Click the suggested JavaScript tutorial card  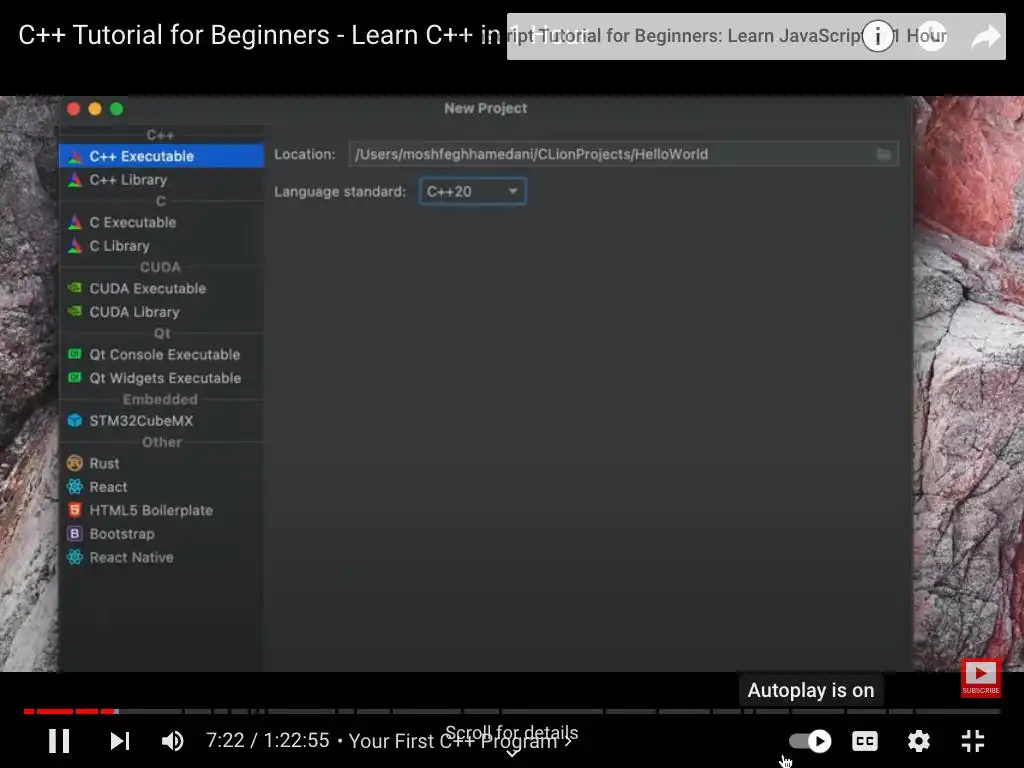(756, 37)
